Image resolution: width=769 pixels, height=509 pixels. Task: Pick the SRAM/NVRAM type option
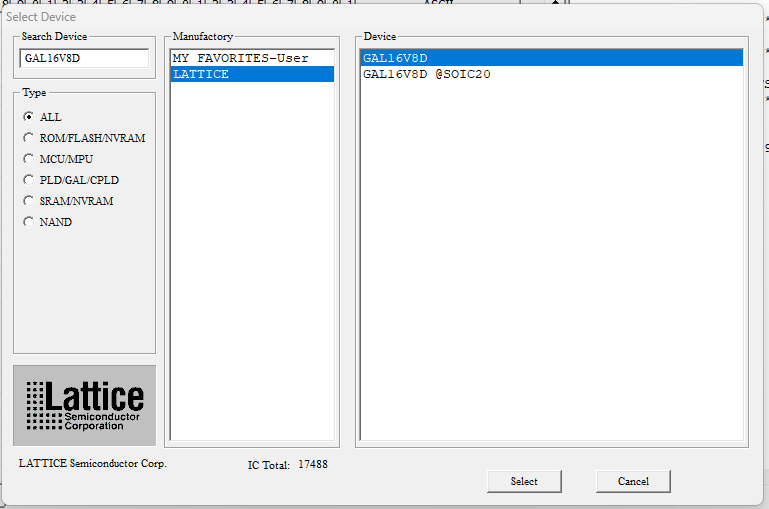pyautogui.click(x=29, y=201)
